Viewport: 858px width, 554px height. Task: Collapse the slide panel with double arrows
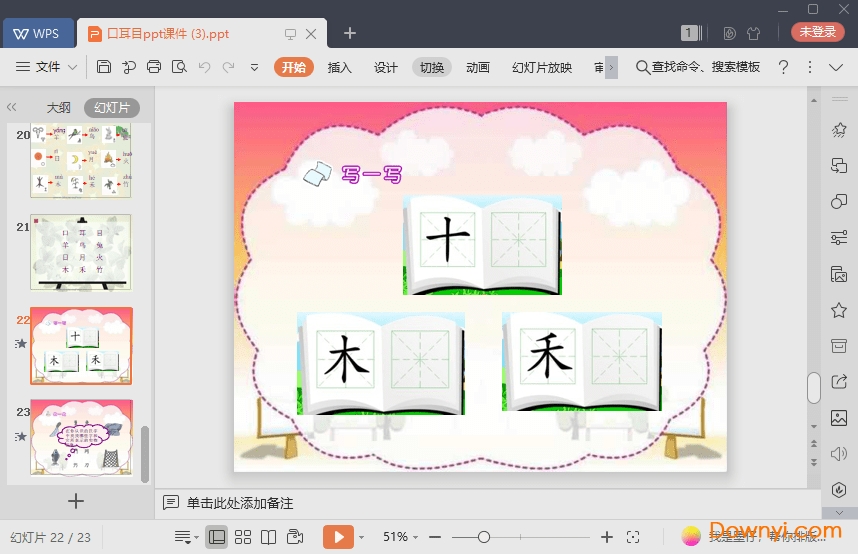tap(11, 107)
